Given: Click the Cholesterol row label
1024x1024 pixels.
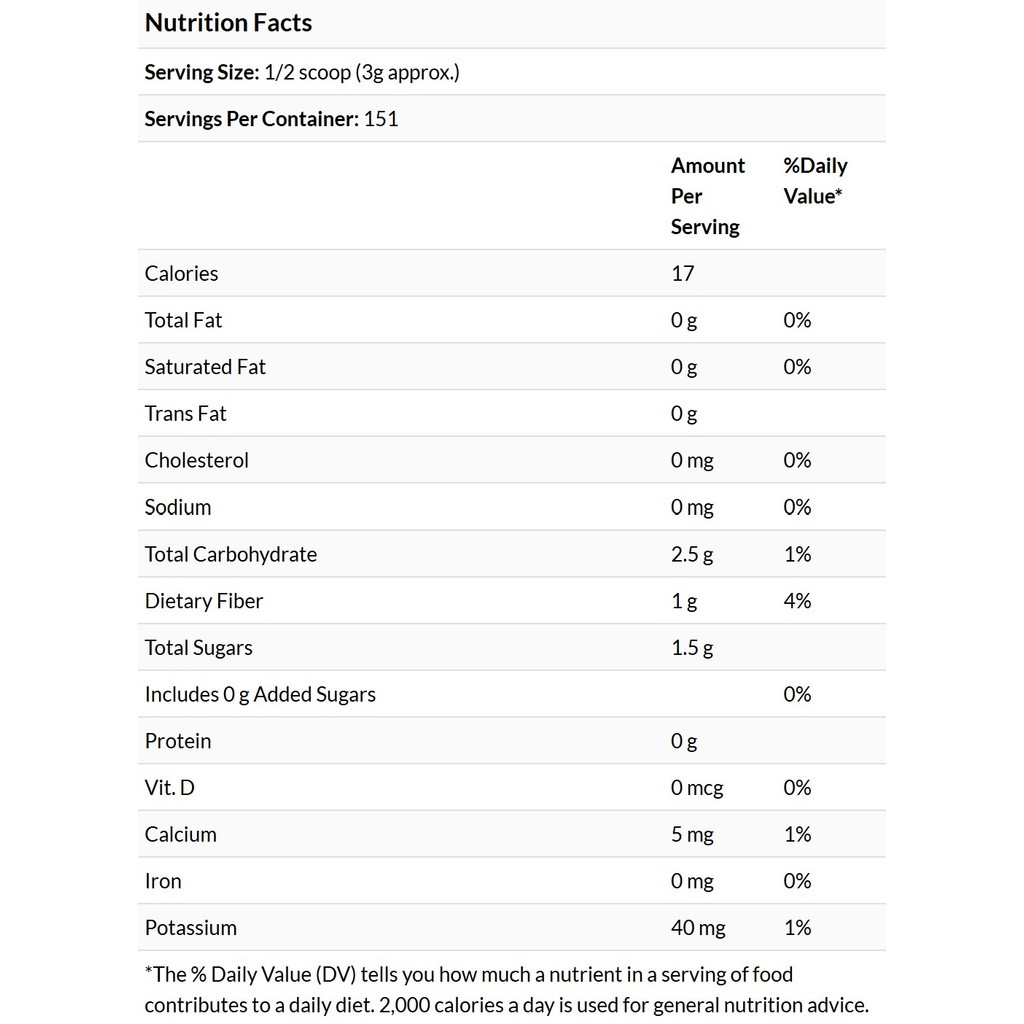Looking at the screenshot, I should 196,460.
